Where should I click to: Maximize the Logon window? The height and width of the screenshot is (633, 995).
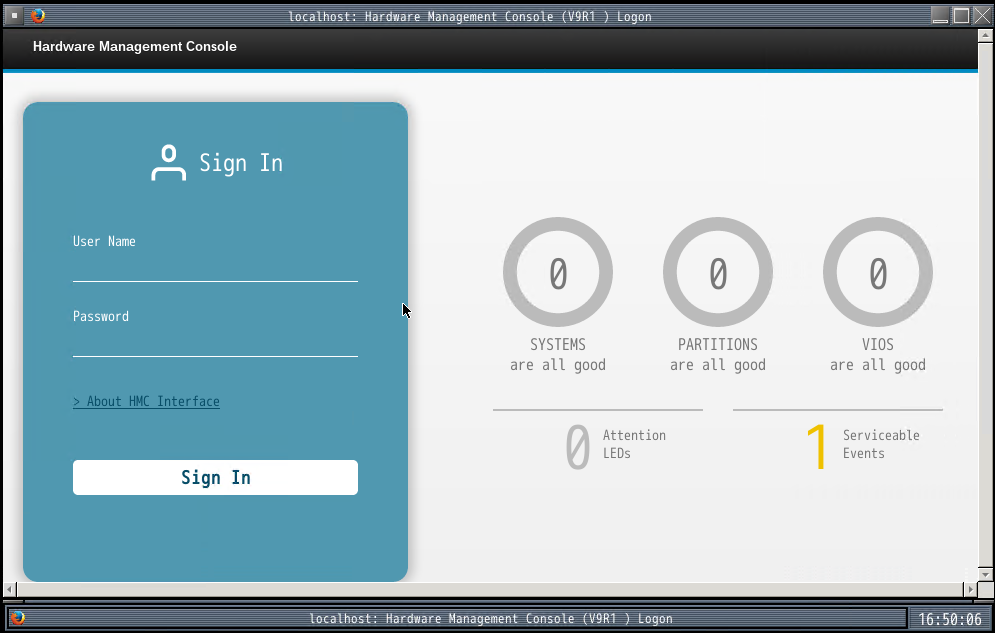click(x=961, y=16)
